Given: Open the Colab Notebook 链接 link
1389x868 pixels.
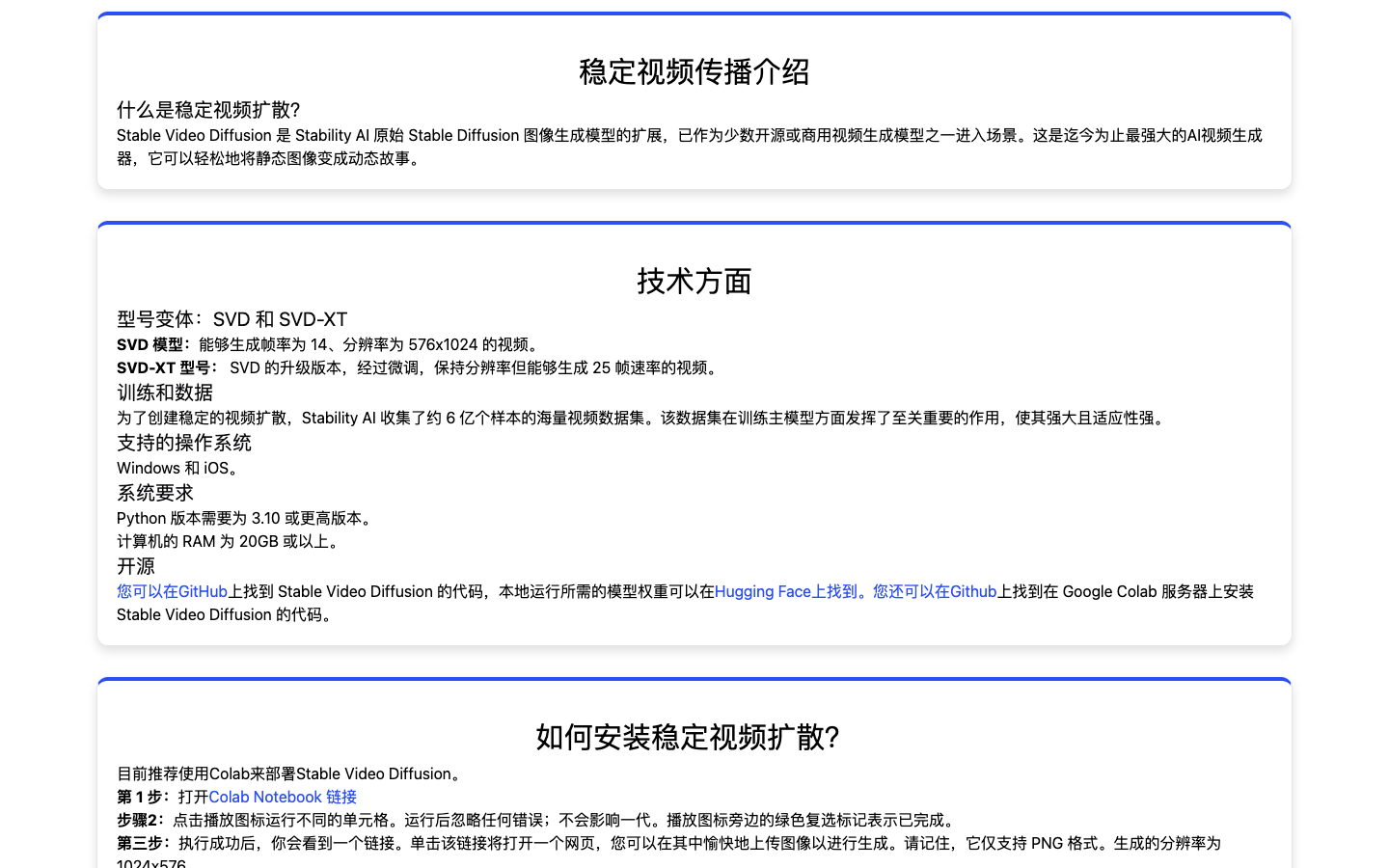Looking at the screenshot, I should pyautogui.click(x=283, y=797).
